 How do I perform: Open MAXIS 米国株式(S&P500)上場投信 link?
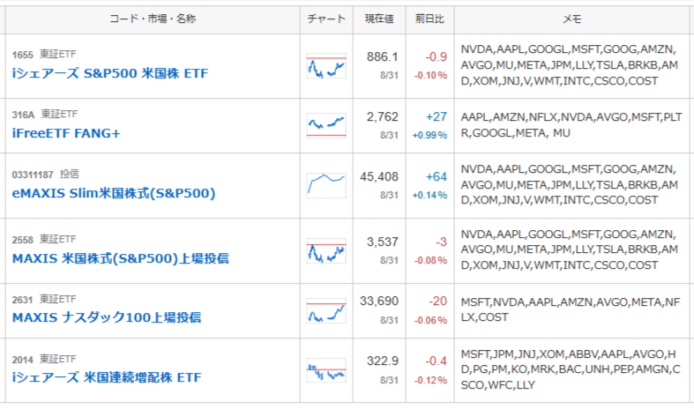120,259
